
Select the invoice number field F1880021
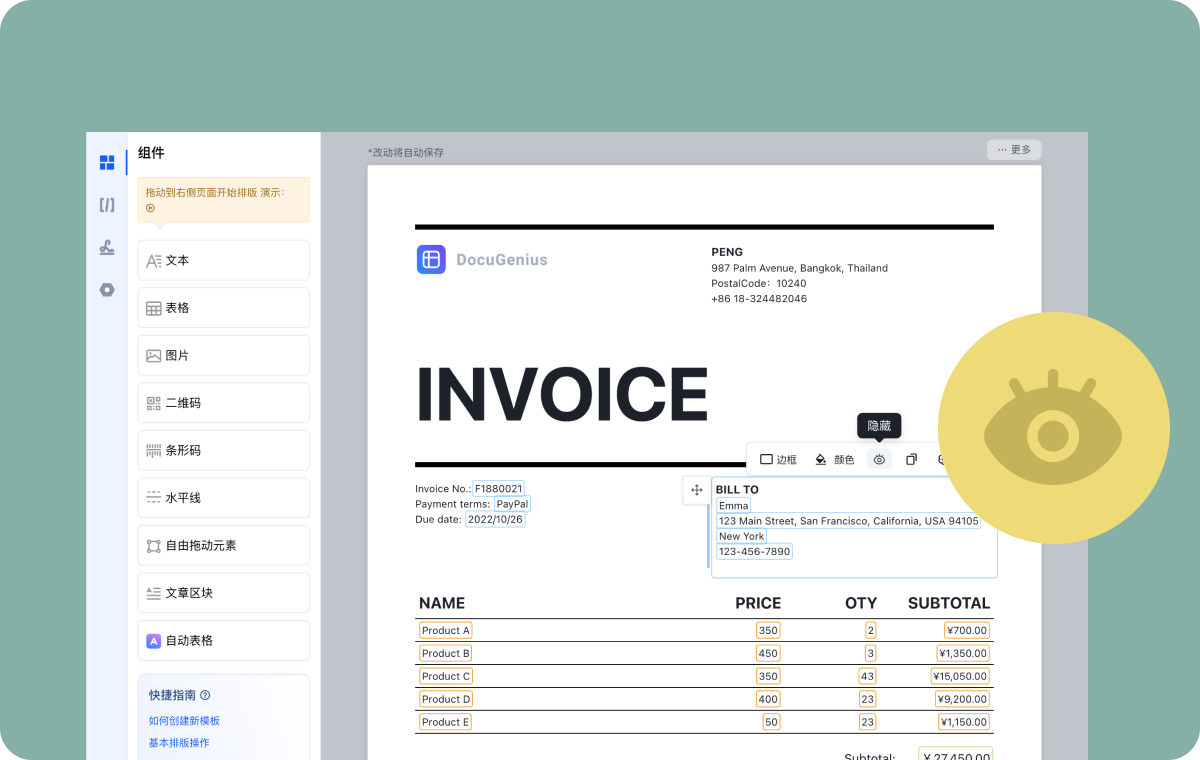pos(499,489)
